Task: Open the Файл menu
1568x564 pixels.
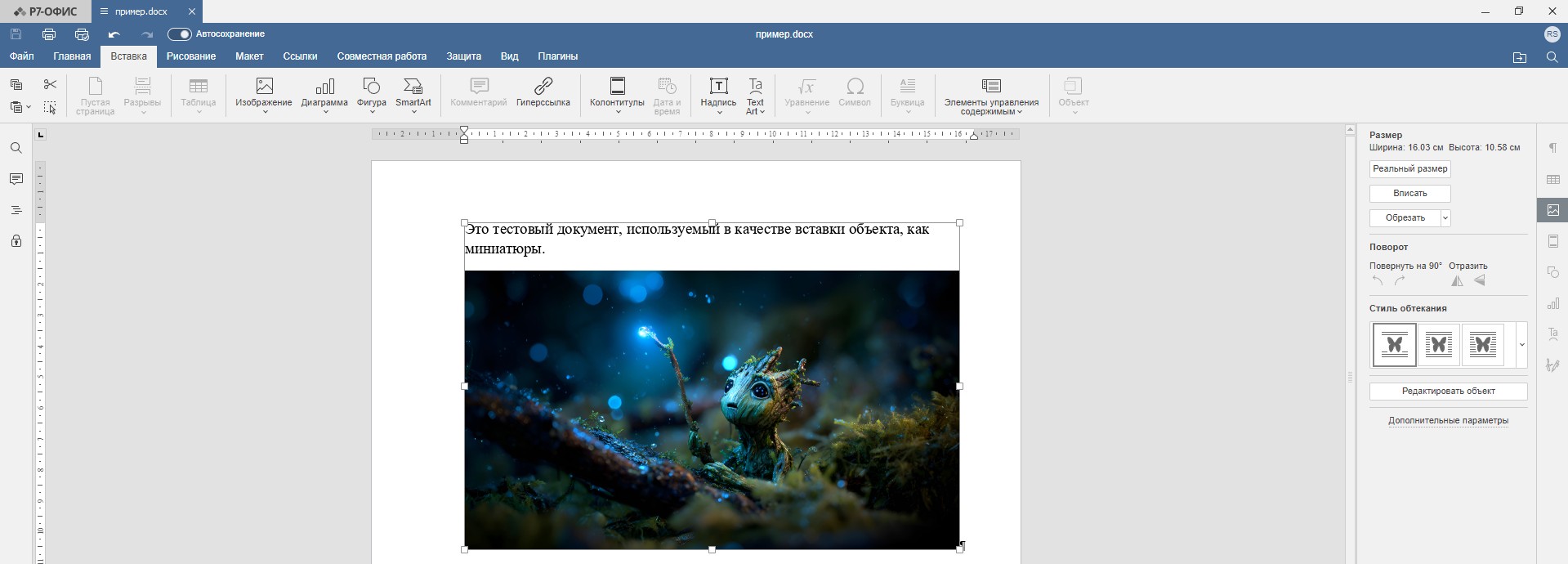Action: pyautogui.click(x=22, y=56)
